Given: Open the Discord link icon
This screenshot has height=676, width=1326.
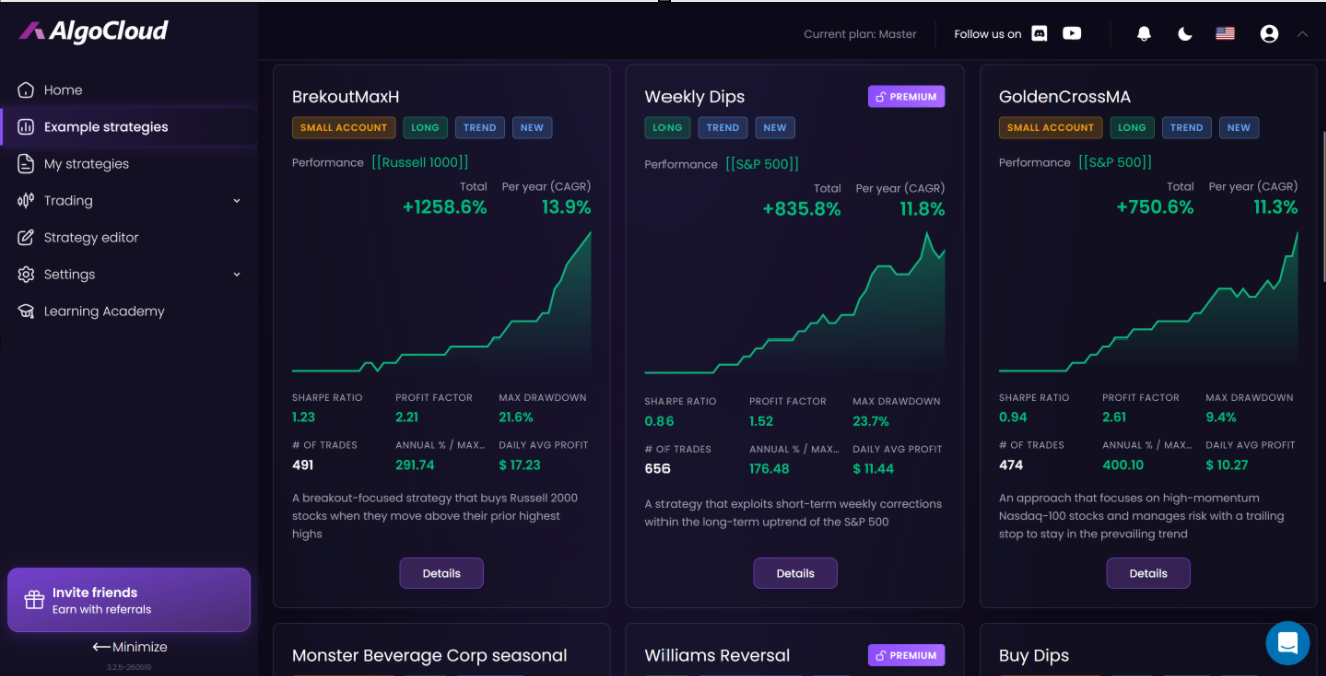Looking at the screenshot, I should click(x=1040, y=34).
